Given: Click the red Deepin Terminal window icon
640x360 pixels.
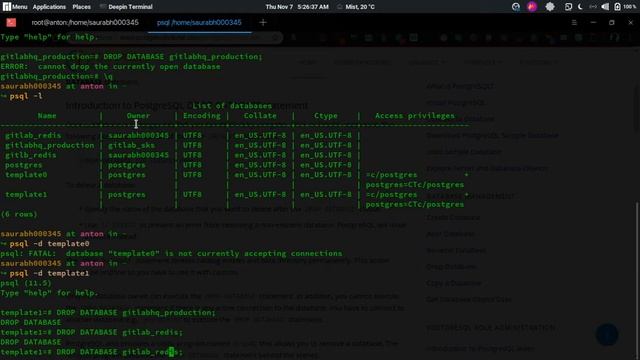Looking at the screenshot, I should coord(11,22).
